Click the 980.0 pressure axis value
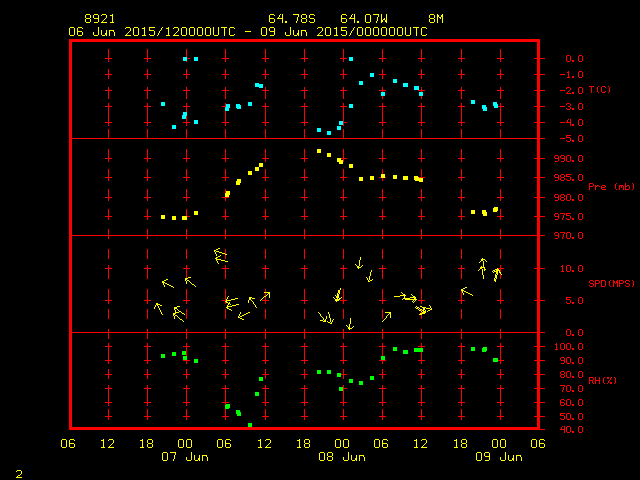The height and width of the screenshot is (480, 640). pyautogui.click(x=569, y=198)
